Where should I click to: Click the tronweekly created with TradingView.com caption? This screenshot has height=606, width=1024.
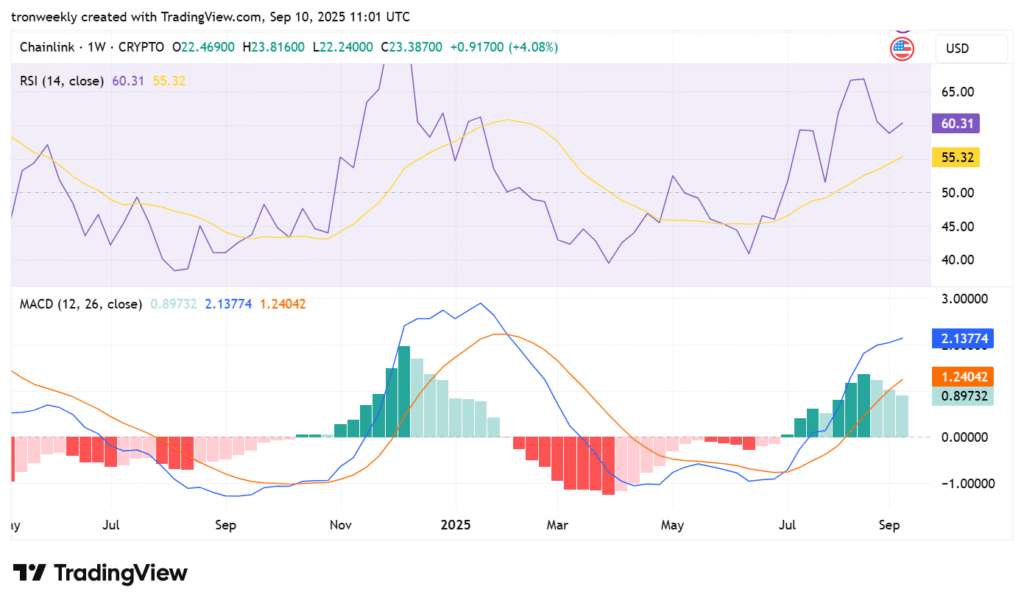[210, 16]
